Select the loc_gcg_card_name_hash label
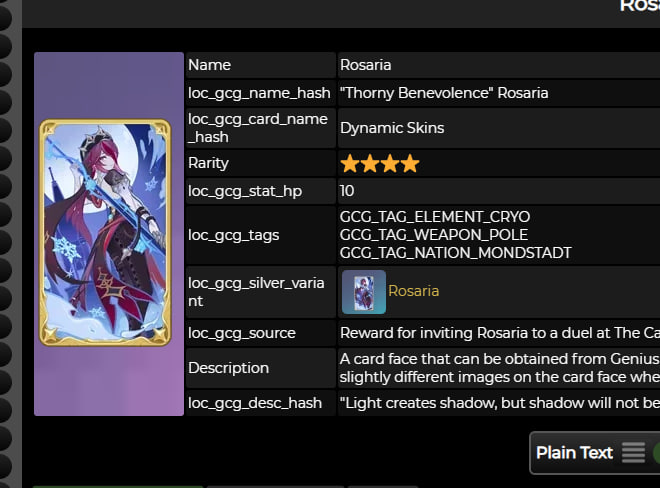This screenshot has width=660, height=488. tap(258, 128)
